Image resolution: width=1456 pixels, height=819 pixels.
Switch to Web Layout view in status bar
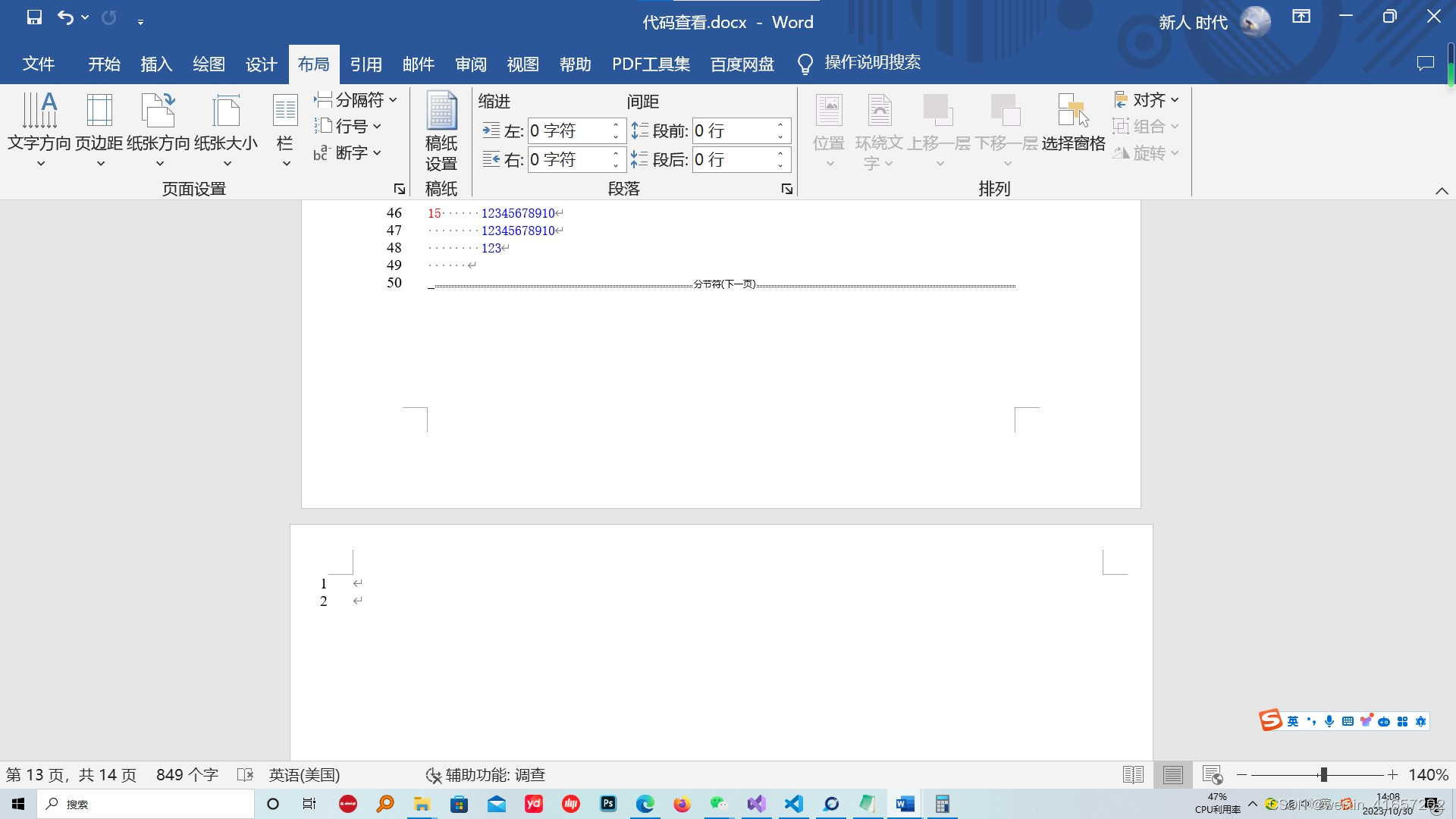tap(1212, 775)
